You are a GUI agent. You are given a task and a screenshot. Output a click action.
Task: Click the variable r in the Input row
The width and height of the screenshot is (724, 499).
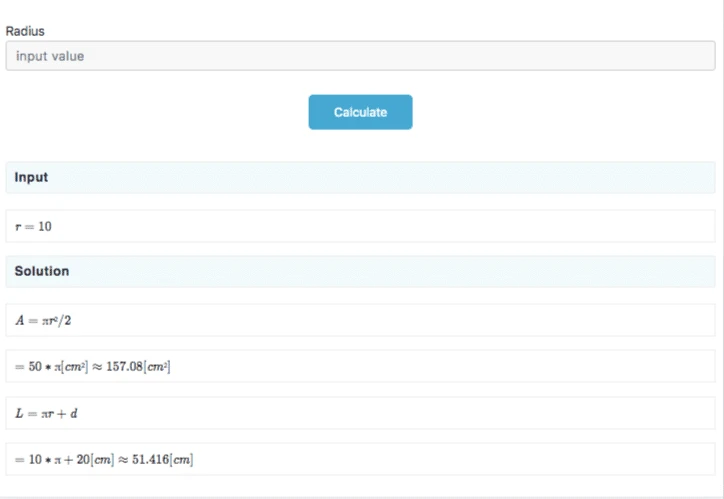click(17, 227)
